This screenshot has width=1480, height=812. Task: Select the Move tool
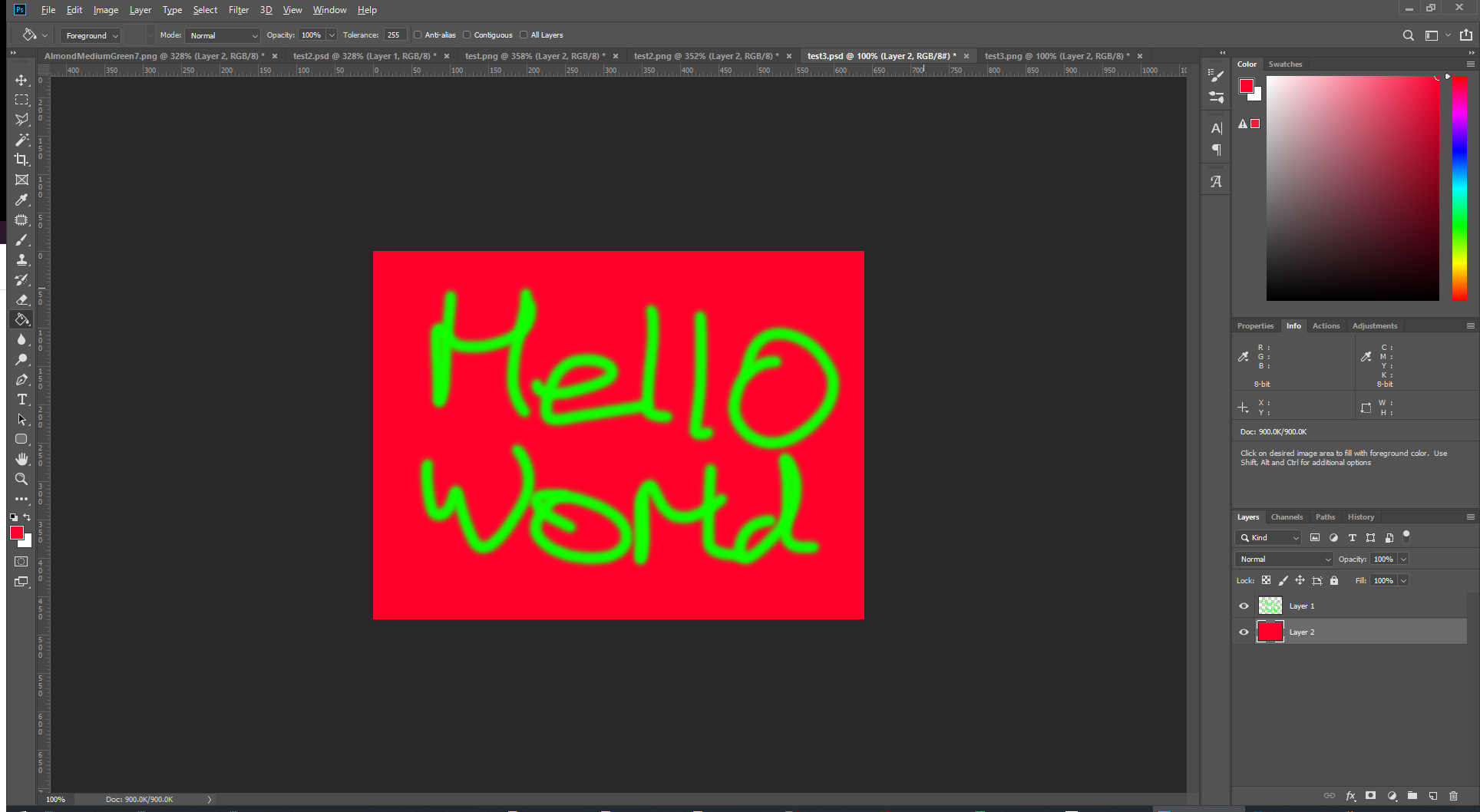pyautogui.click(x=21, y=81)
